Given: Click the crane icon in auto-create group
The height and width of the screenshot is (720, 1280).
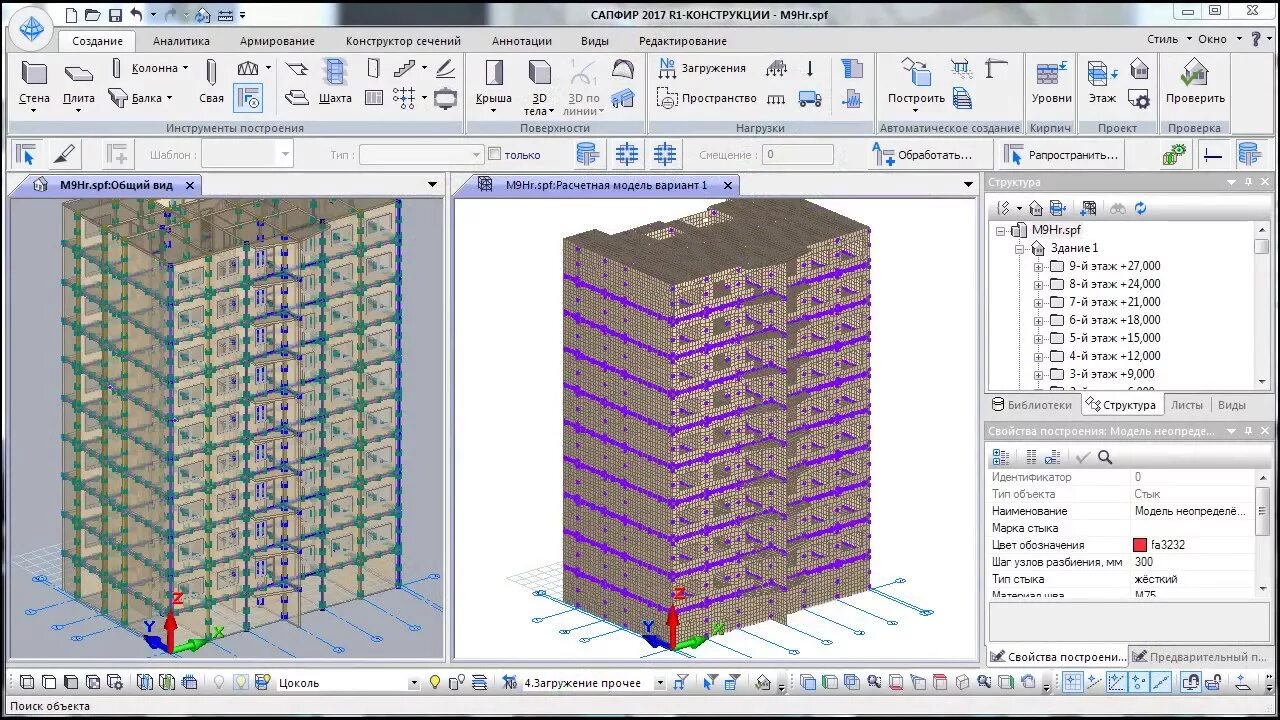Looking at the screenshot, I should point(996,68).
